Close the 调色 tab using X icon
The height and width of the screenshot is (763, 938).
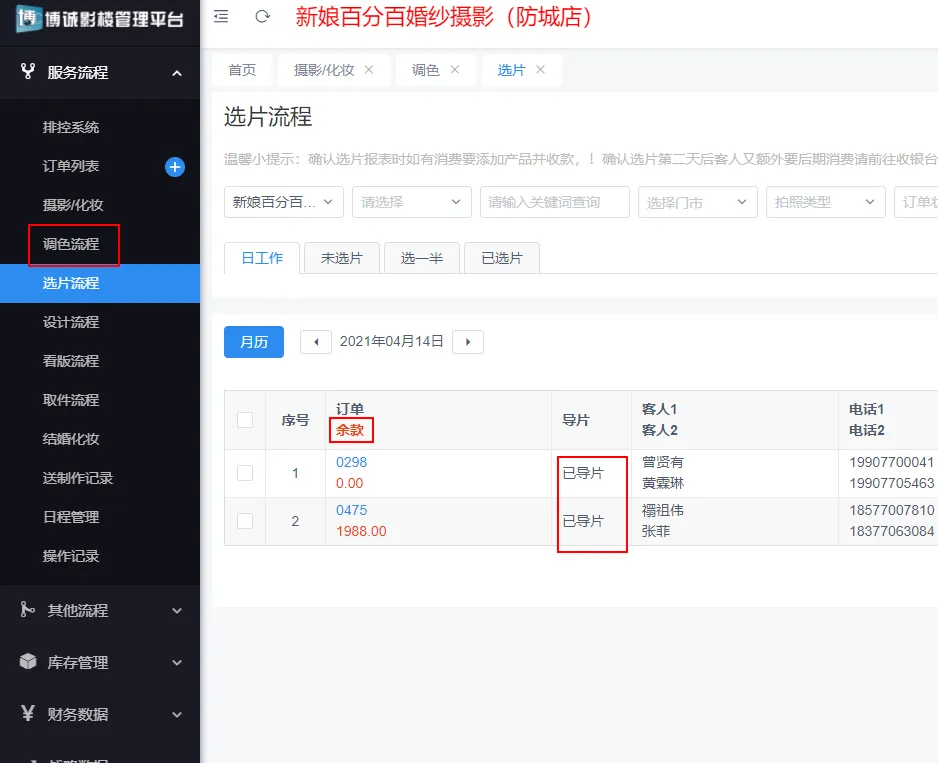click(x=455, y=70)
